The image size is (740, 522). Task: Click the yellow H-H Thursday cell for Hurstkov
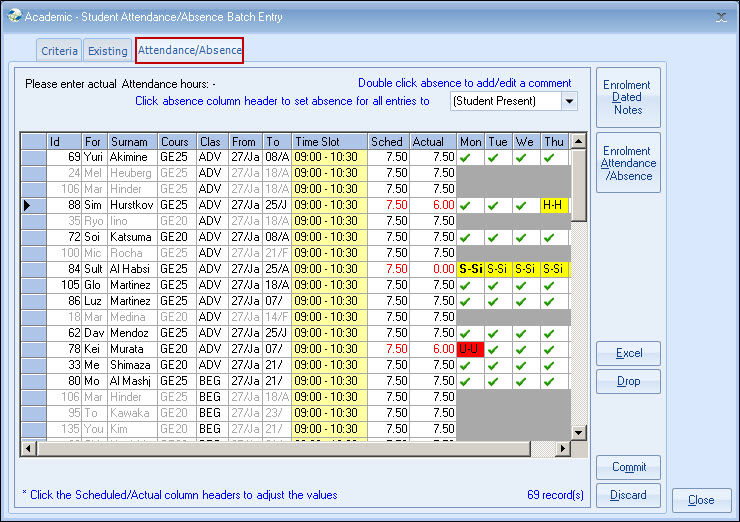(553, 205)
